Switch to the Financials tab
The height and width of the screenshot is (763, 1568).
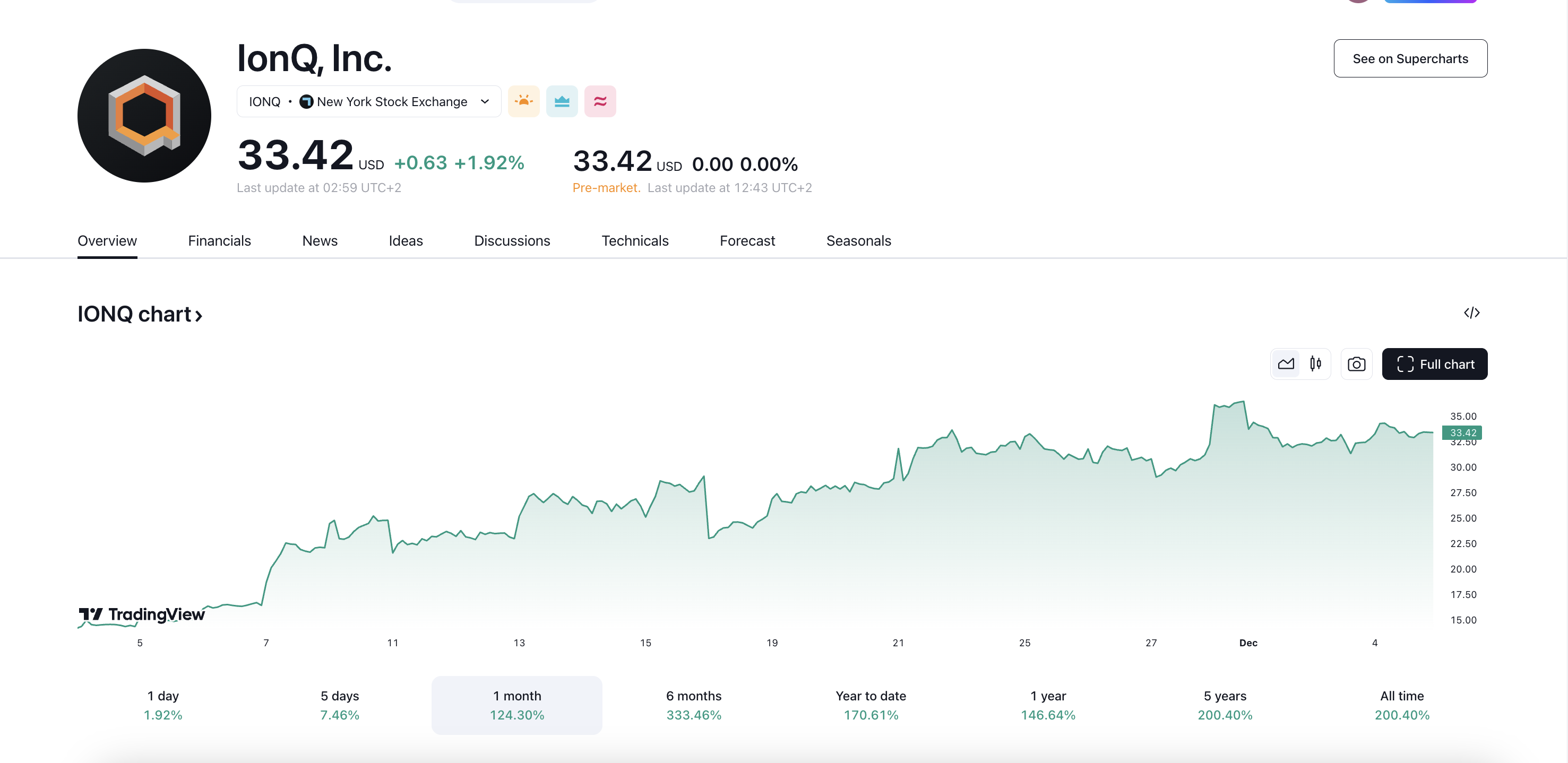point(219,240)
